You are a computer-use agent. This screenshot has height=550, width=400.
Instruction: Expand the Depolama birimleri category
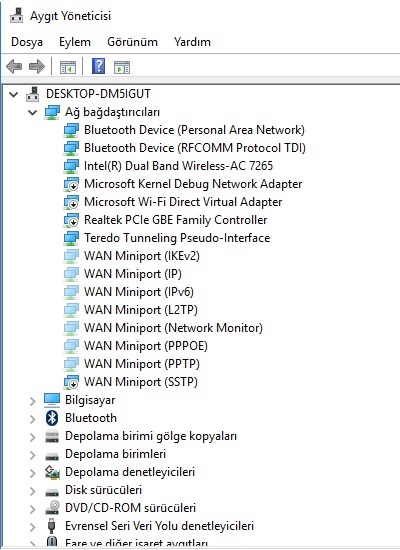(x=33, y=455)
